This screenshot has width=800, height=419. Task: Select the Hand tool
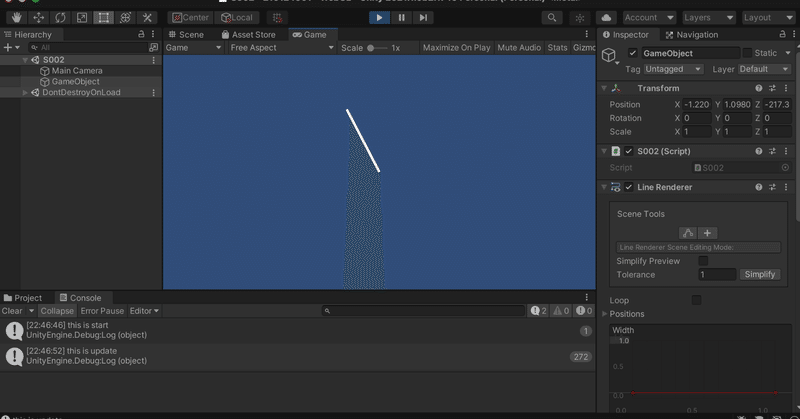(16, 18)
